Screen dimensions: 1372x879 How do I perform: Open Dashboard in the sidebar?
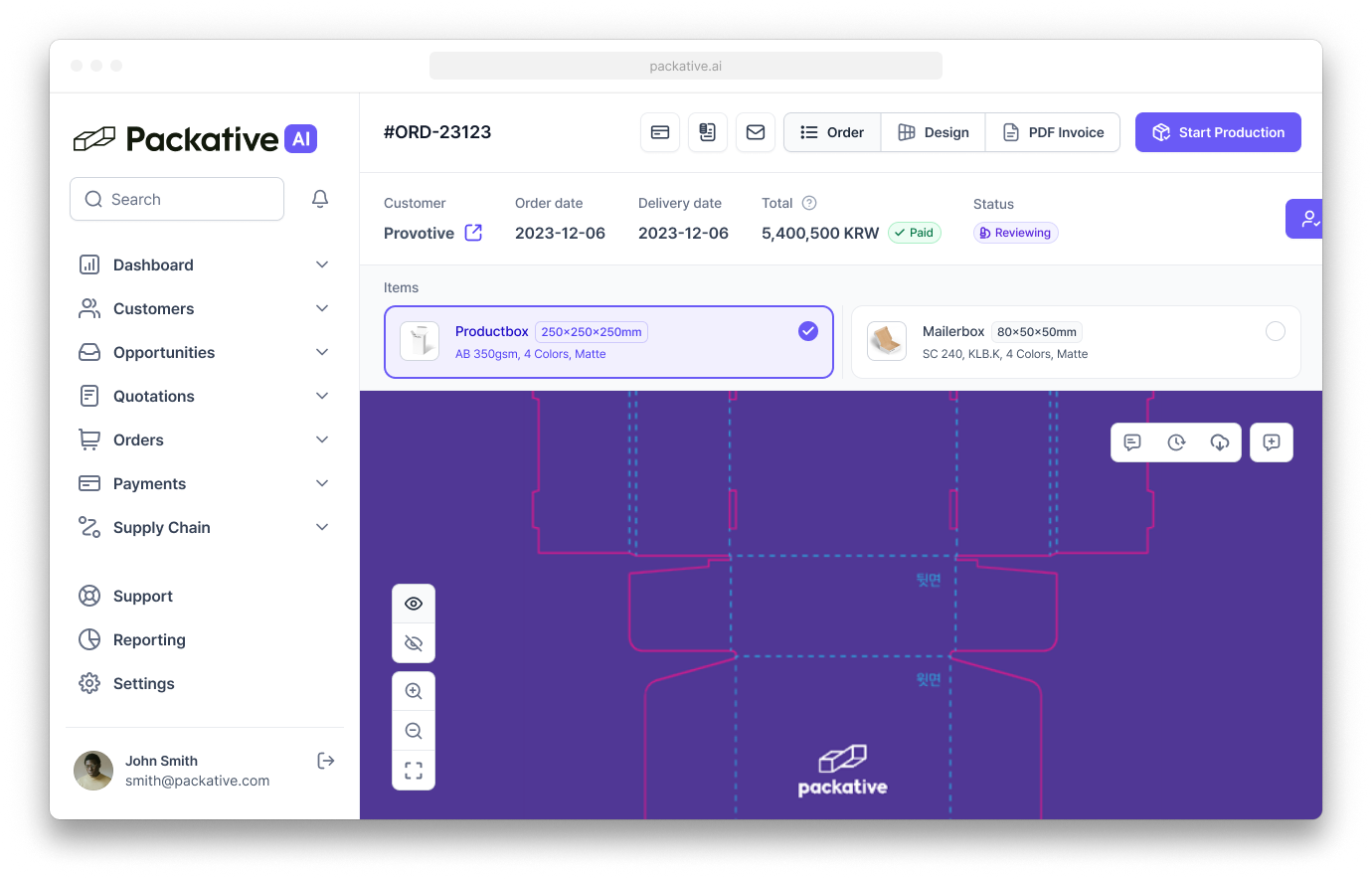coord(205,264)
